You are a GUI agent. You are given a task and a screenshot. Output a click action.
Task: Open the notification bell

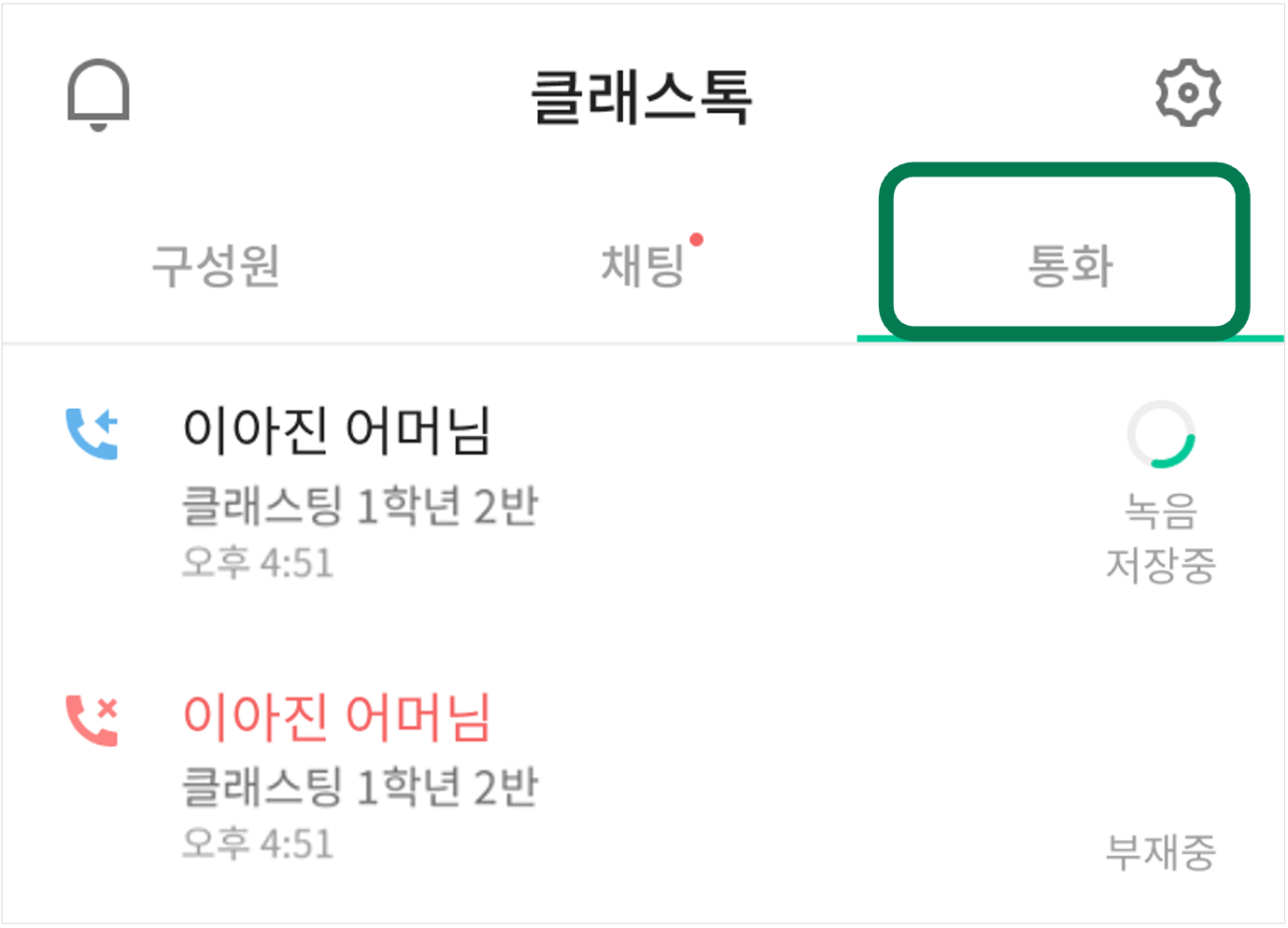[98, 94]
